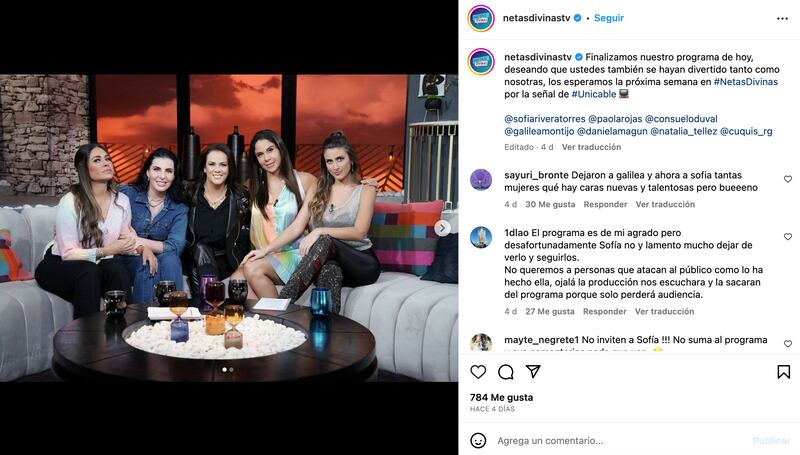Go to next photo with carousel arrow

[442, 228]
